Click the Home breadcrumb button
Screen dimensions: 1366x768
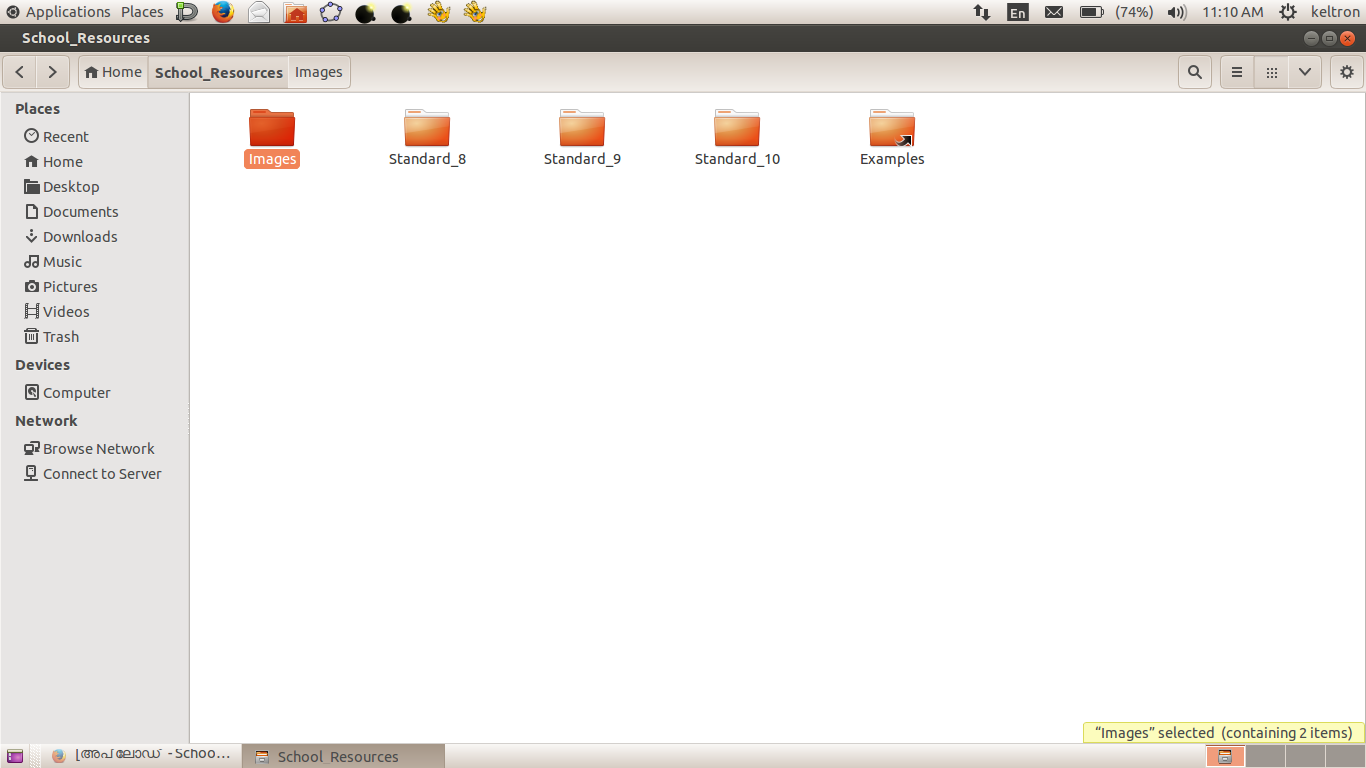tap(113, 72)
